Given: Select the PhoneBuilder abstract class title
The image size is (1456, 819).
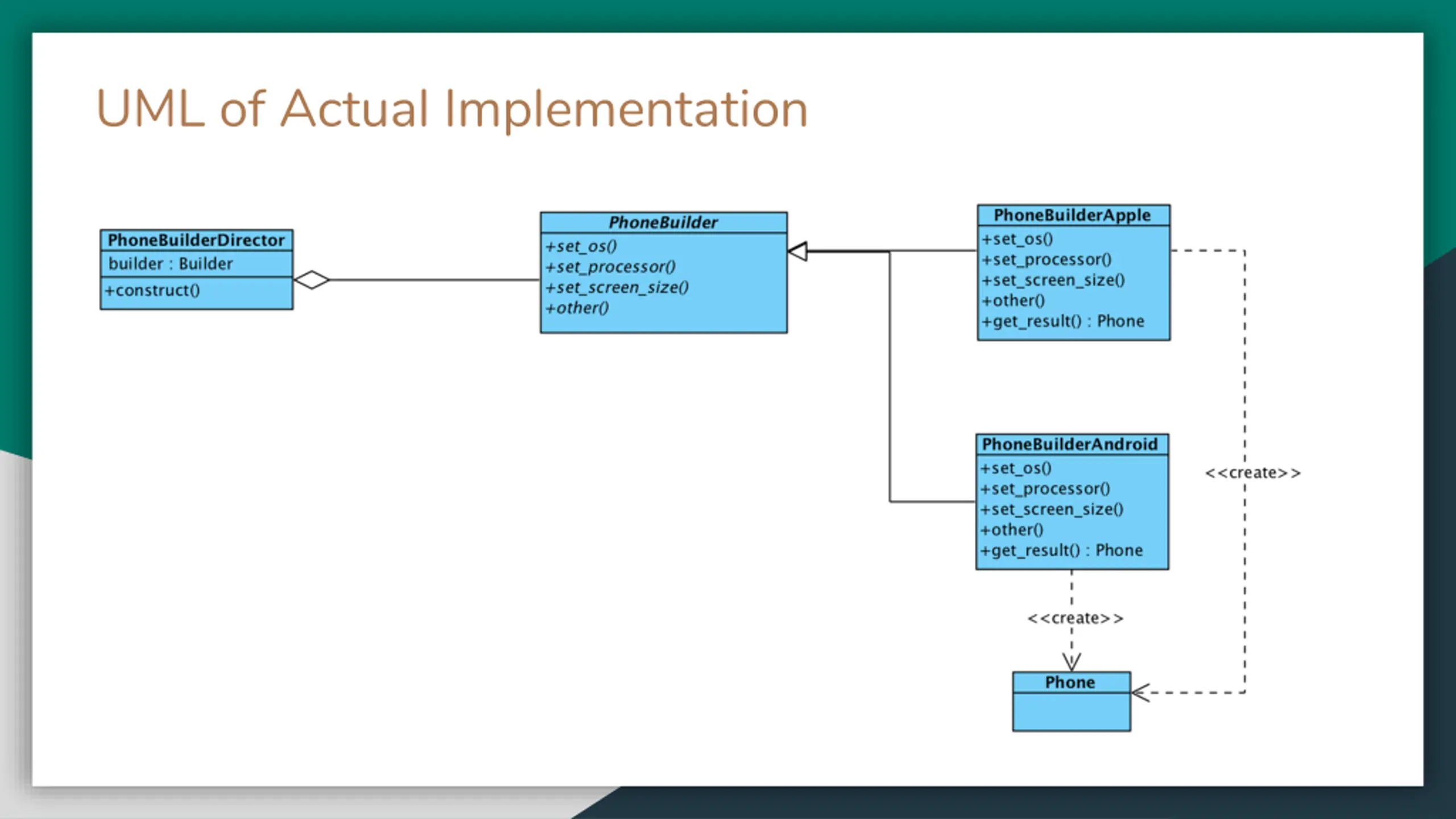Looking at the screenshot, I should click(663, 222).
